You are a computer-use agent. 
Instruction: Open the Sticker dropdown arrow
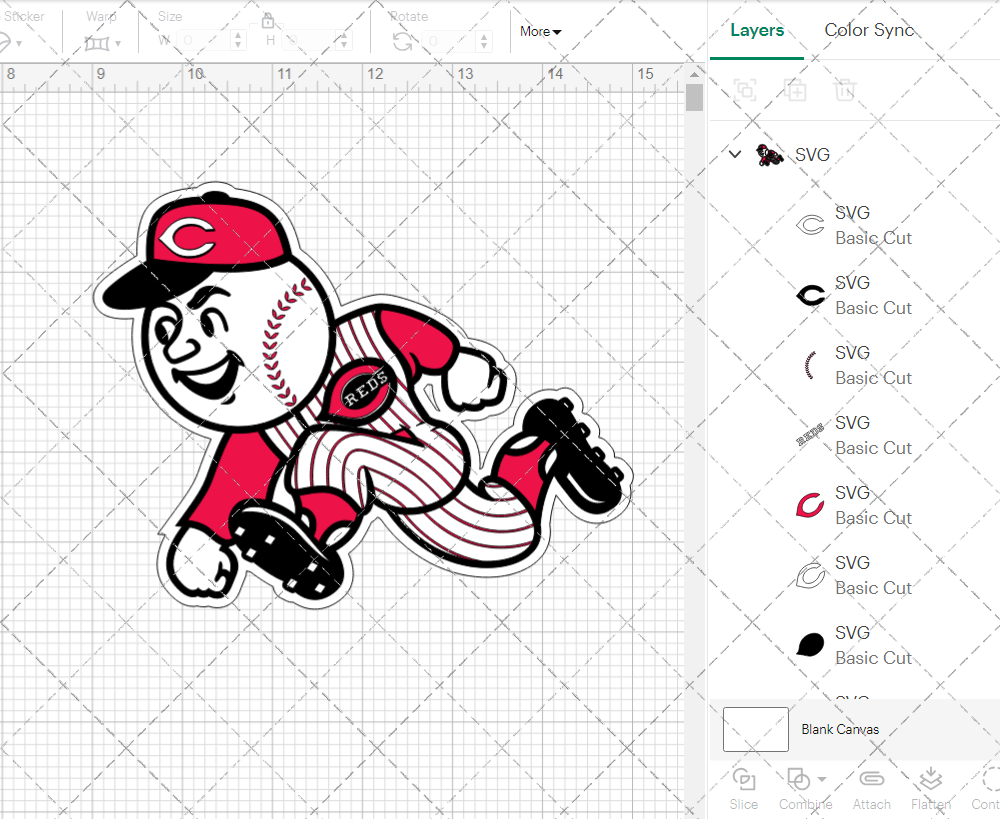click(19, 43)
